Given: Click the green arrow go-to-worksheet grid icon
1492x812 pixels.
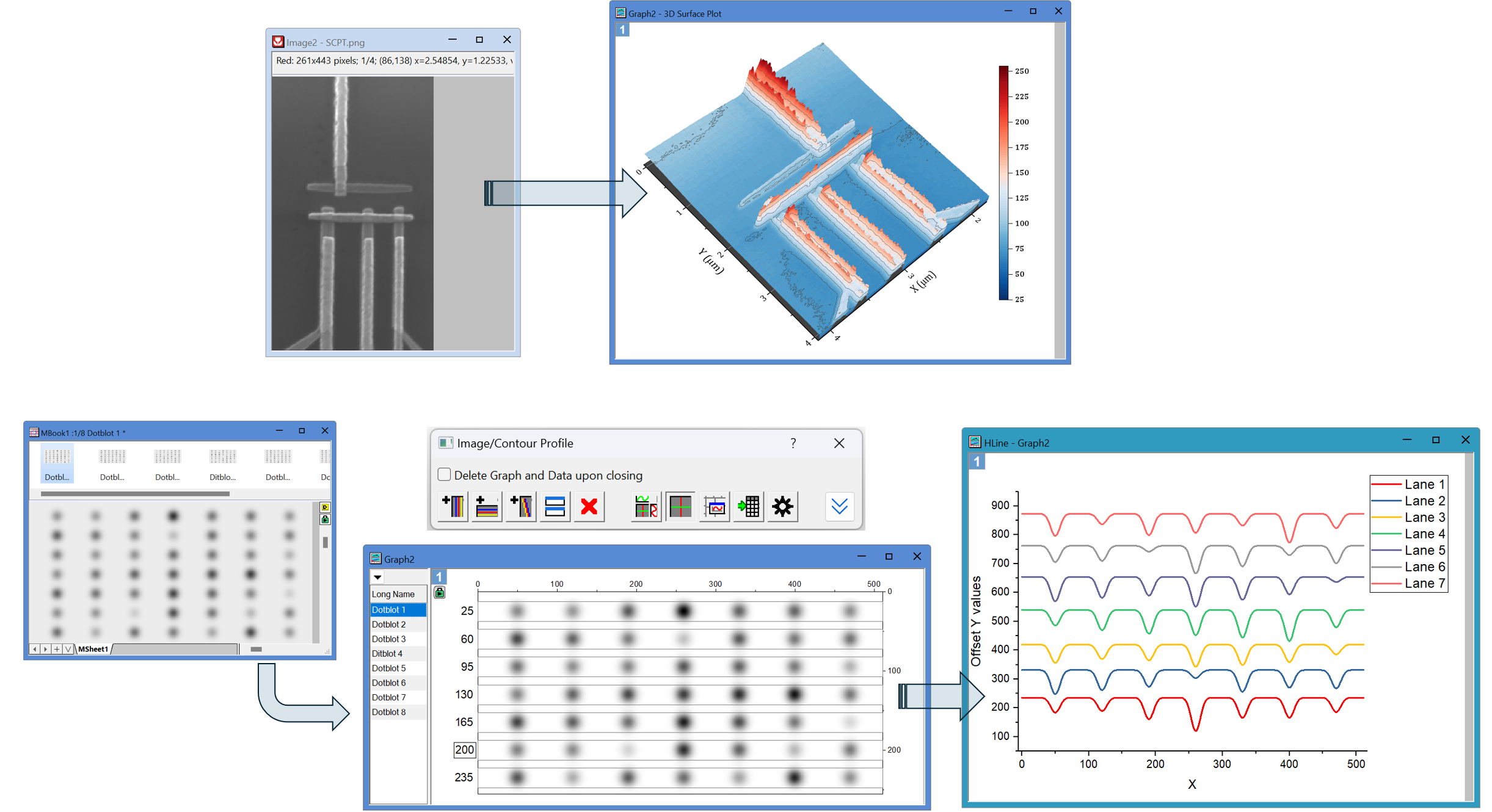Looking at the screenshot, I should click(x=749, y=507).
